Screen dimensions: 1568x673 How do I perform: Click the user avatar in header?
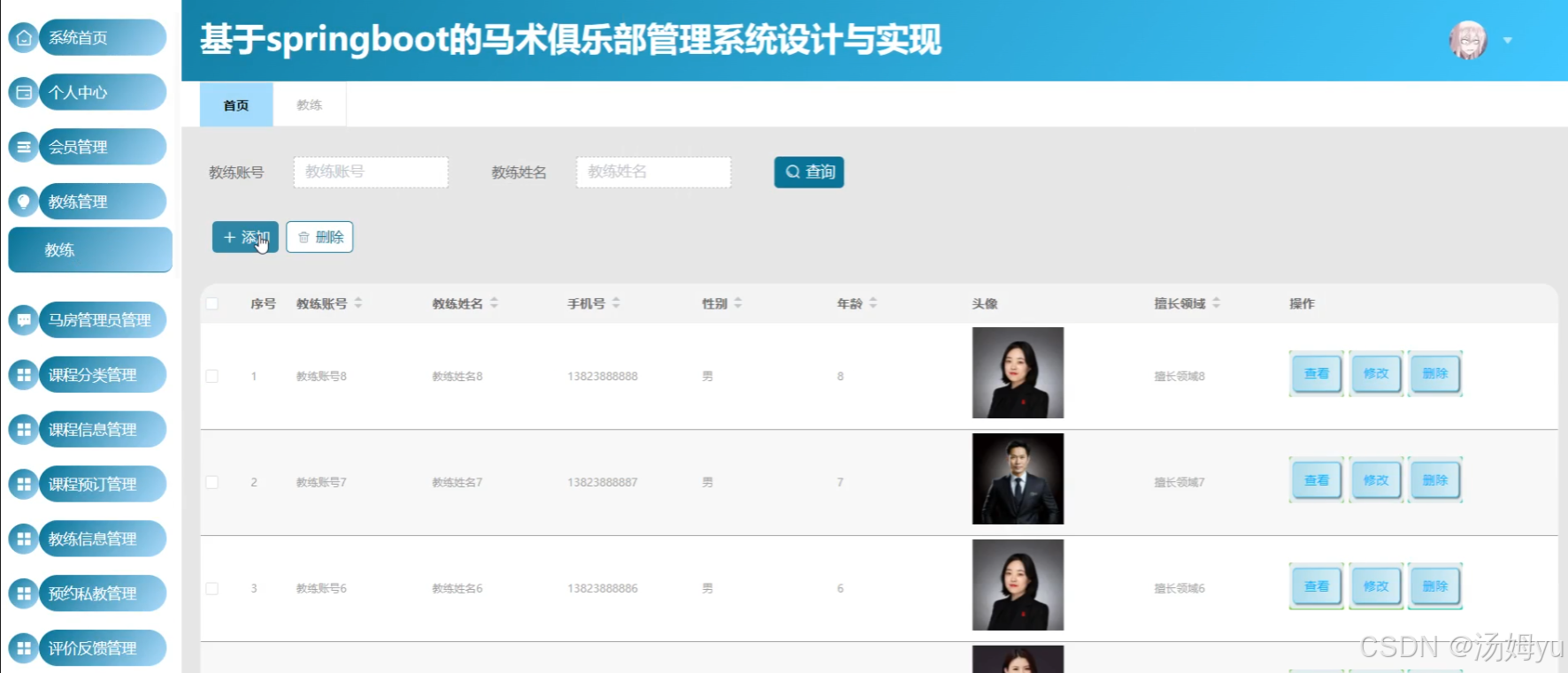coord(1468,40)
